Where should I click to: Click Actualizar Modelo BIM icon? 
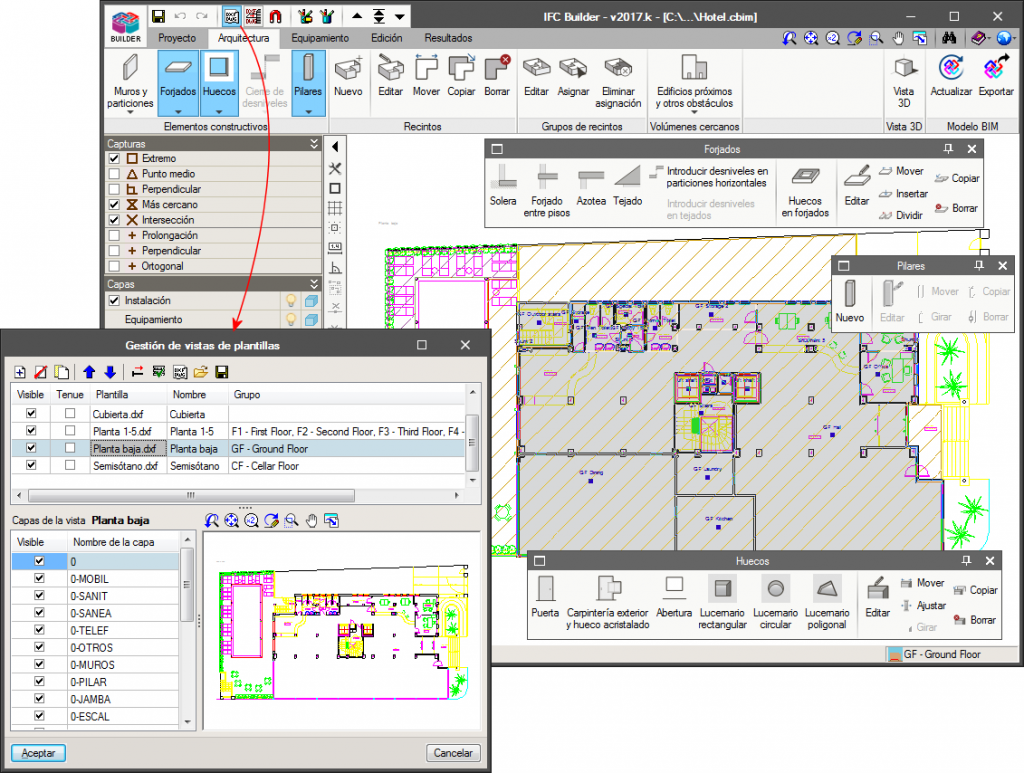(x=951, y=77)
